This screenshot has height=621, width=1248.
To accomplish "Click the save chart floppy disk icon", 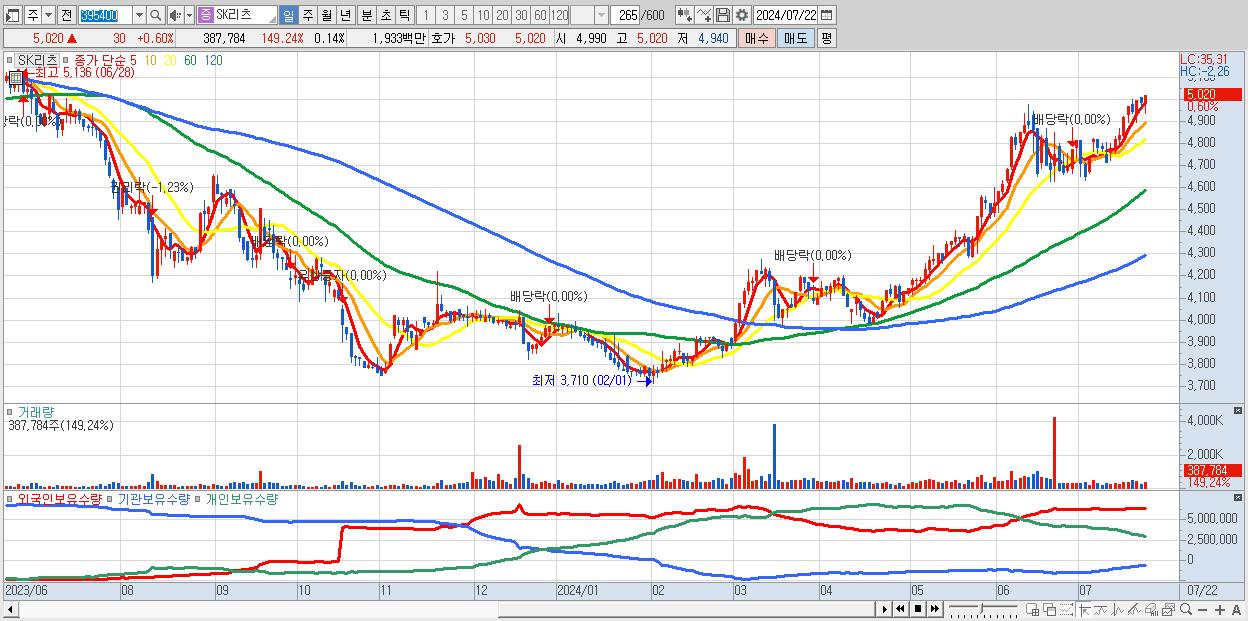I will [x=723, y=15].
